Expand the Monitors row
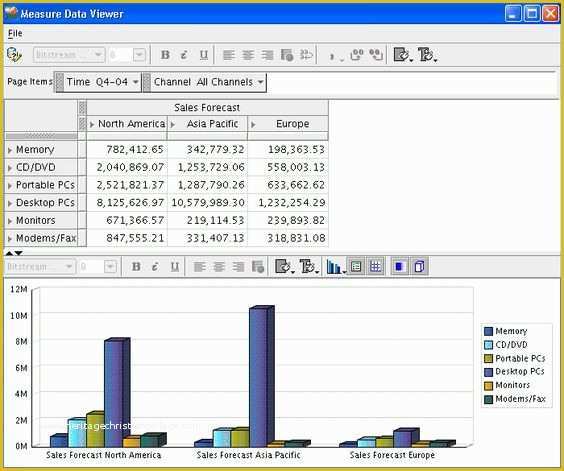 coord(10,221)
